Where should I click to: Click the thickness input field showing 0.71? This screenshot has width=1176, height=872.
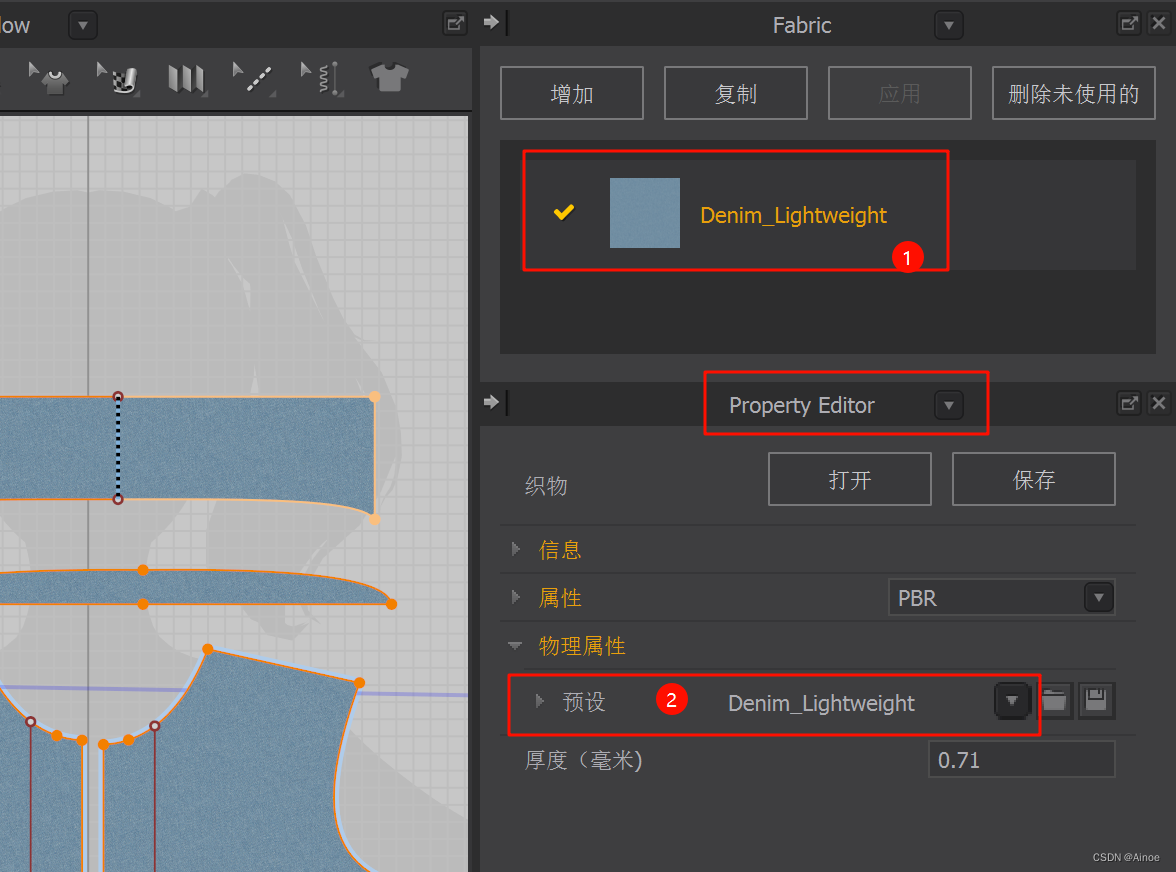pyautogui.click(x=1021, y=759)
